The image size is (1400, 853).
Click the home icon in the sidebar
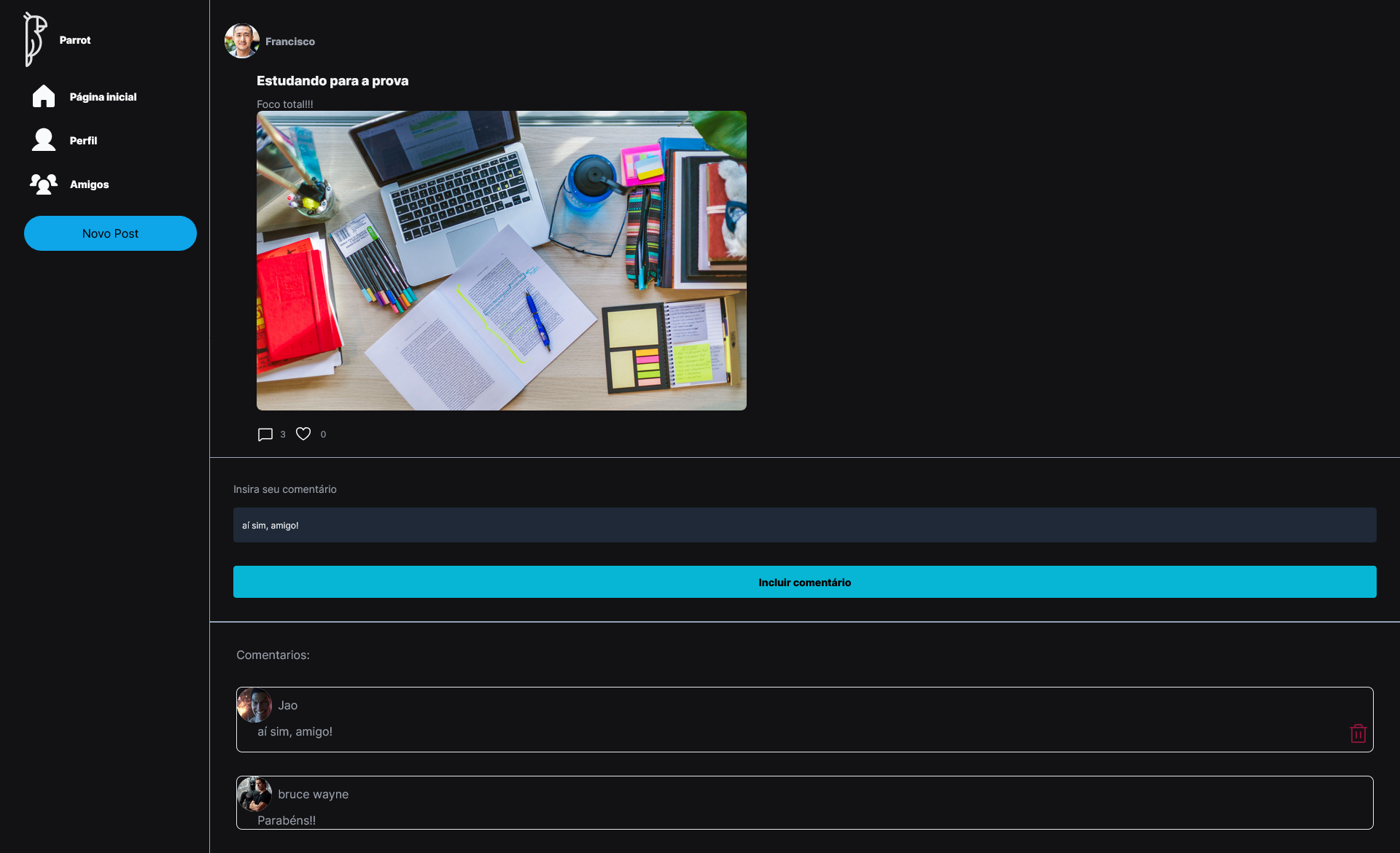pos(44,96)
